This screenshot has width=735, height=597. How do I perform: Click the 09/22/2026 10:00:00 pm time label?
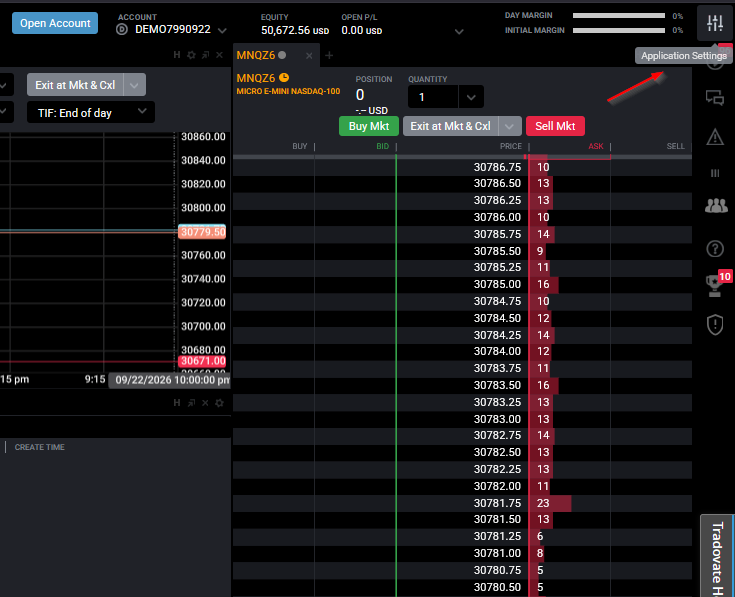(171, 380)
